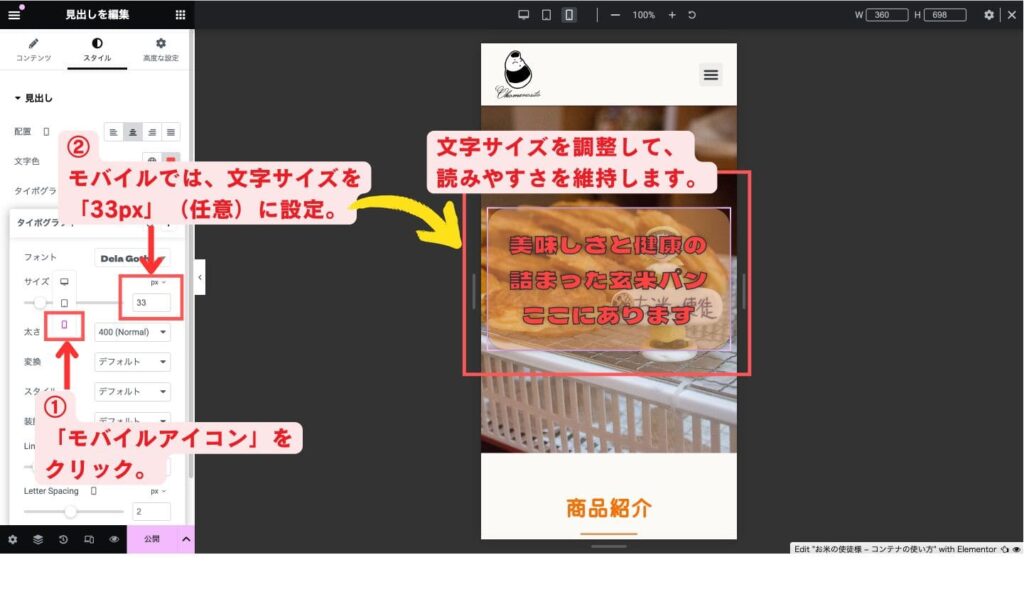Select the mobile device for サイズ
Image resolution: width=1024 pixels, height=609 pixels.
[64, 324]
